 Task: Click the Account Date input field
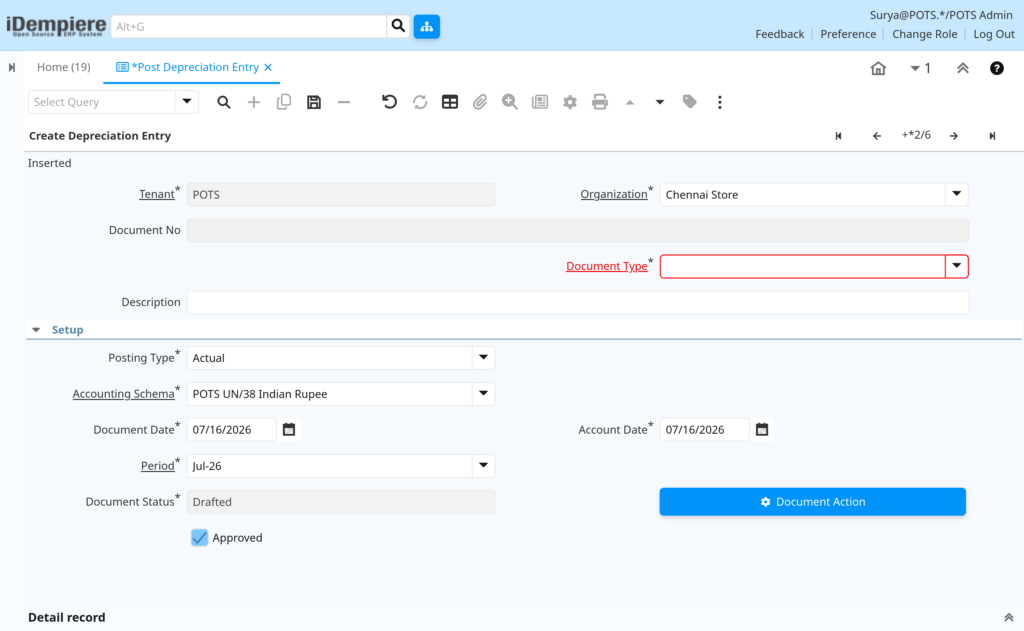point(705,430)
